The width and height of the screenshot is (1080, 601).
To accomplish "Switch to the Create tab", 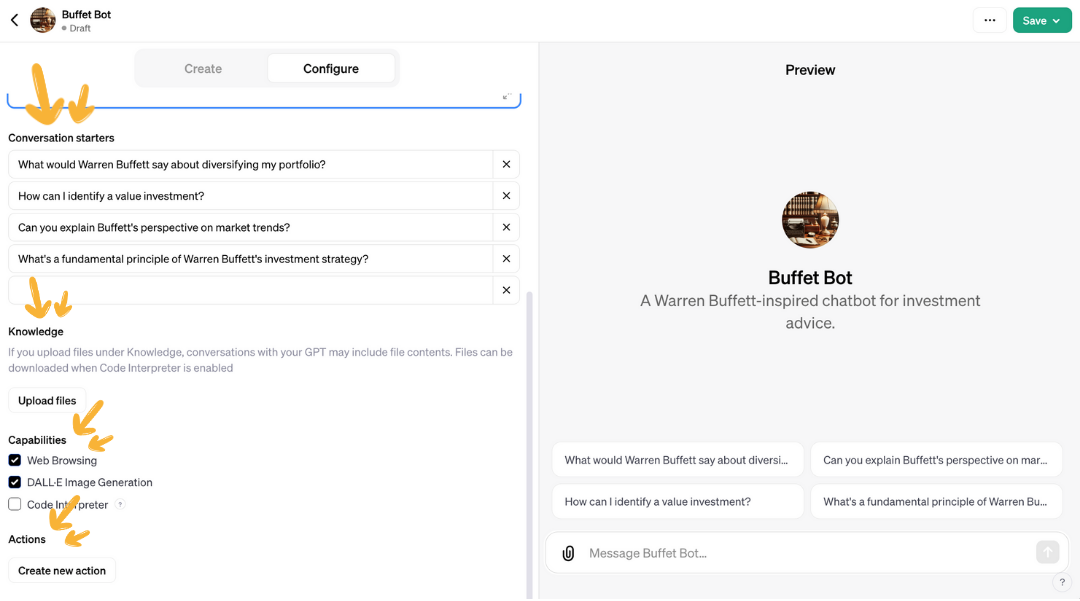I will [x=202, y=69].
